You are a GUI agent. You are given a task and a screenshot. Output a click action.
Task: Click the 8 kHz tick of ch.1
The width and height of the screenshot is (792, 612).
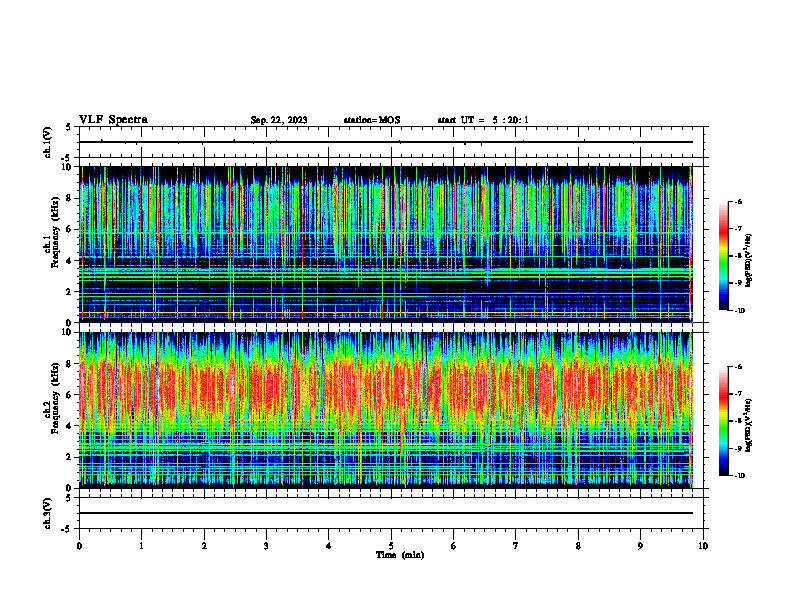pos(70,198)
